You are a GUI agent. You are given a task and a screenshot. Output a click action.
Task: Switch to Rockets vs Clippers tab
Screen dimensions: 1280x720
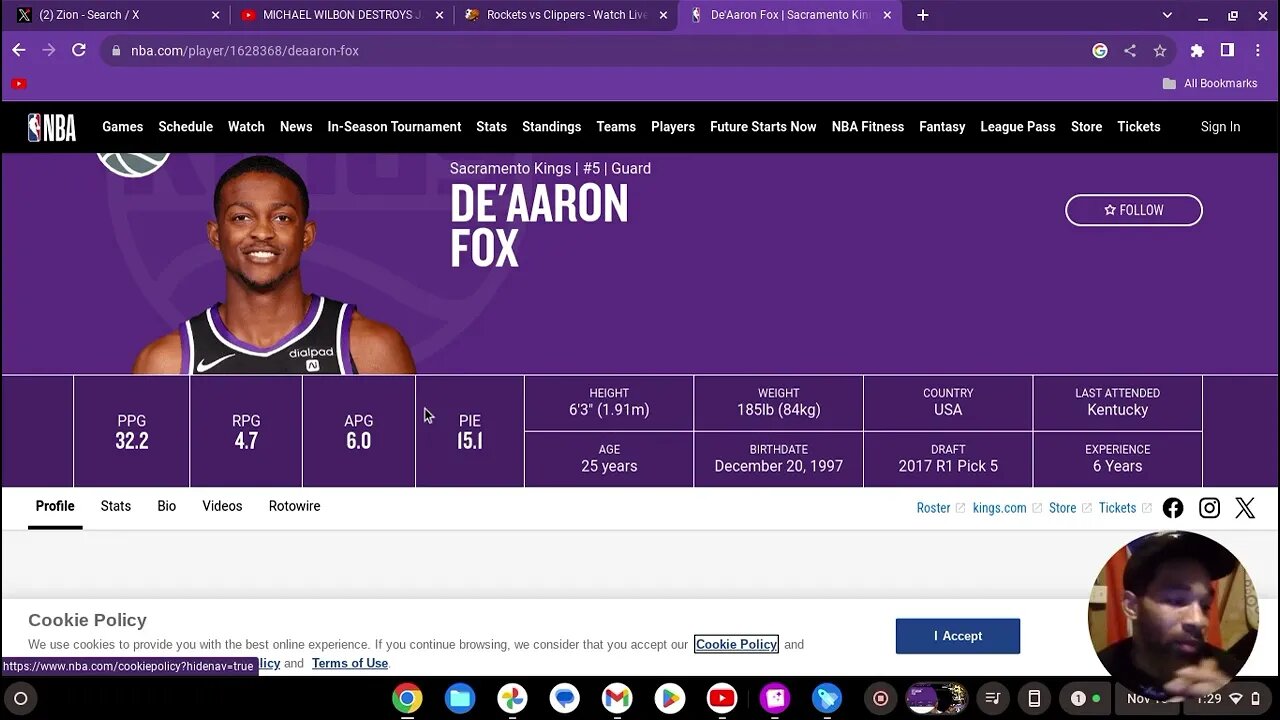[x=566, y=15]
